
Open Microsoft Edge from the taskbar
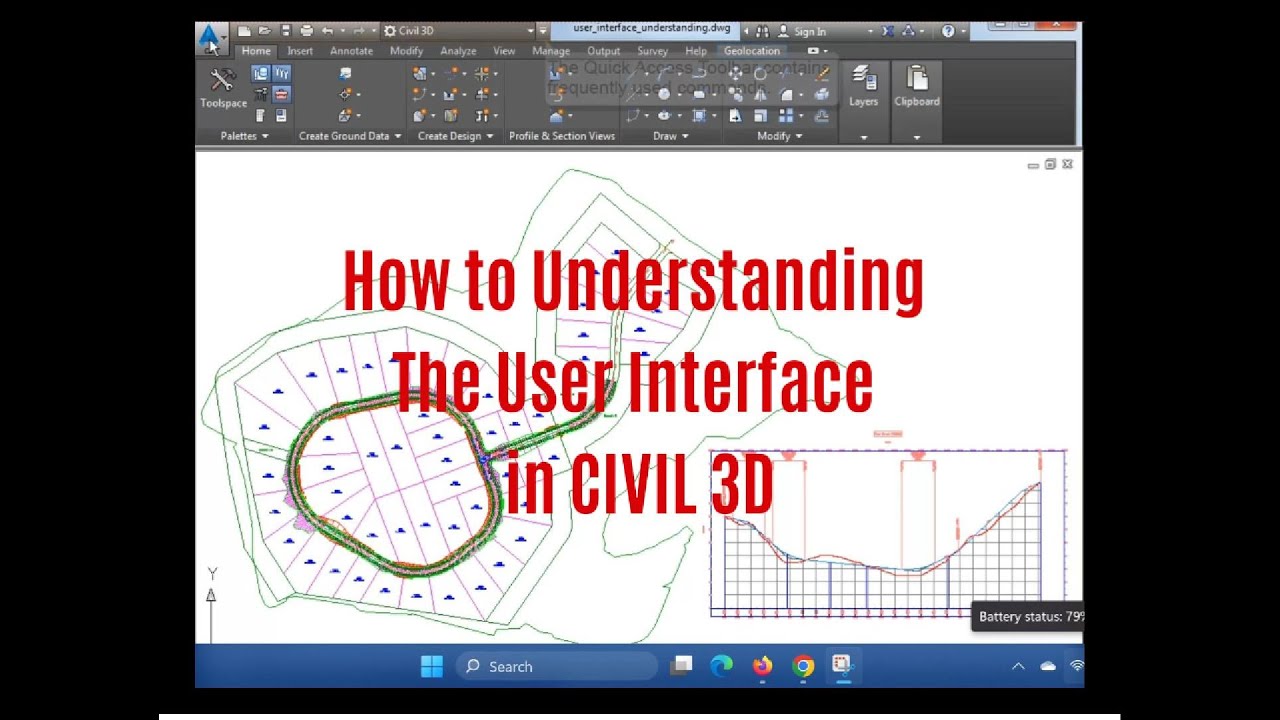tap(721, 666)
